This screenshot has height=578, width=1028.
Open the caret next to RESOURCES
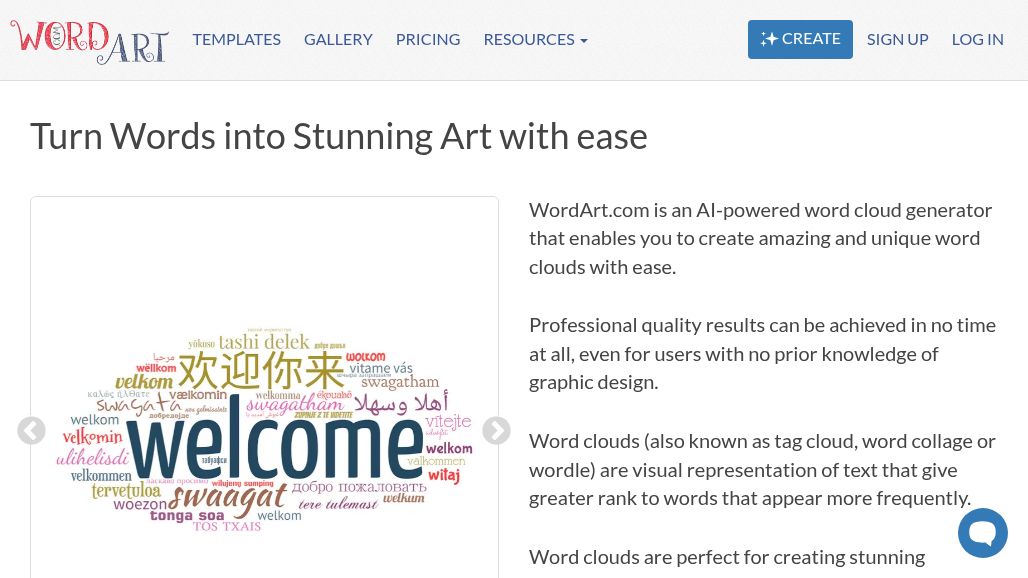pos(583,41)
